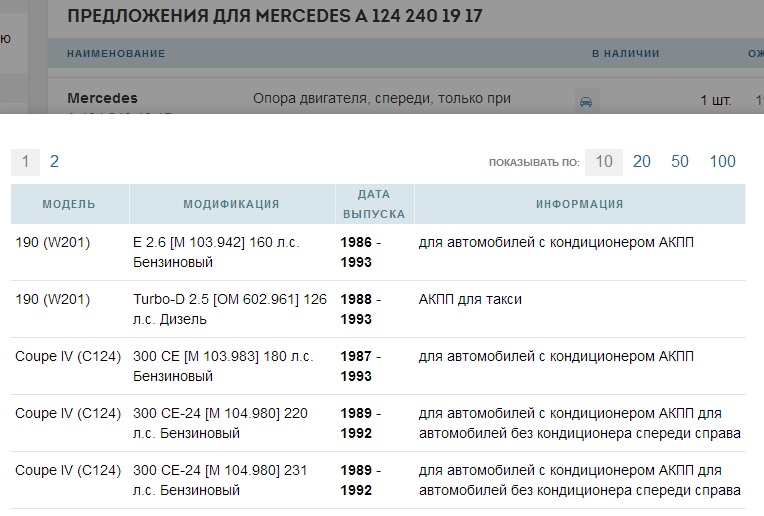Show 50 items per page
The image size is (764, 516).
tap(680, 161)
